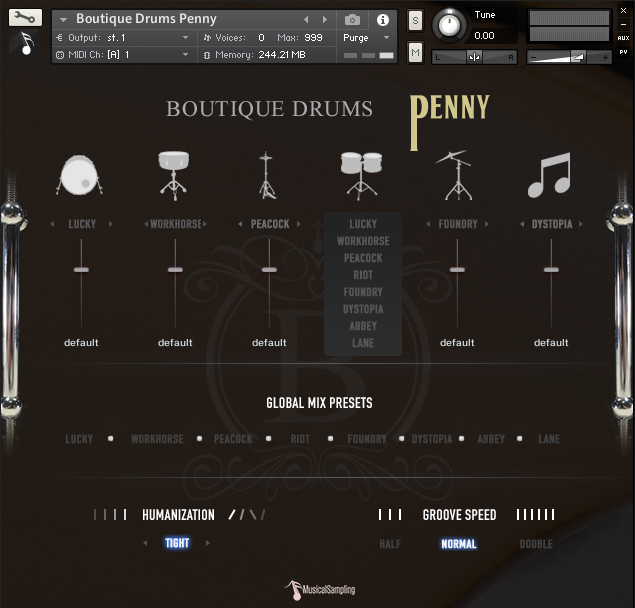Click the kick volume fader handle
This screenshot has width=635, height=608.
[81, 270]
